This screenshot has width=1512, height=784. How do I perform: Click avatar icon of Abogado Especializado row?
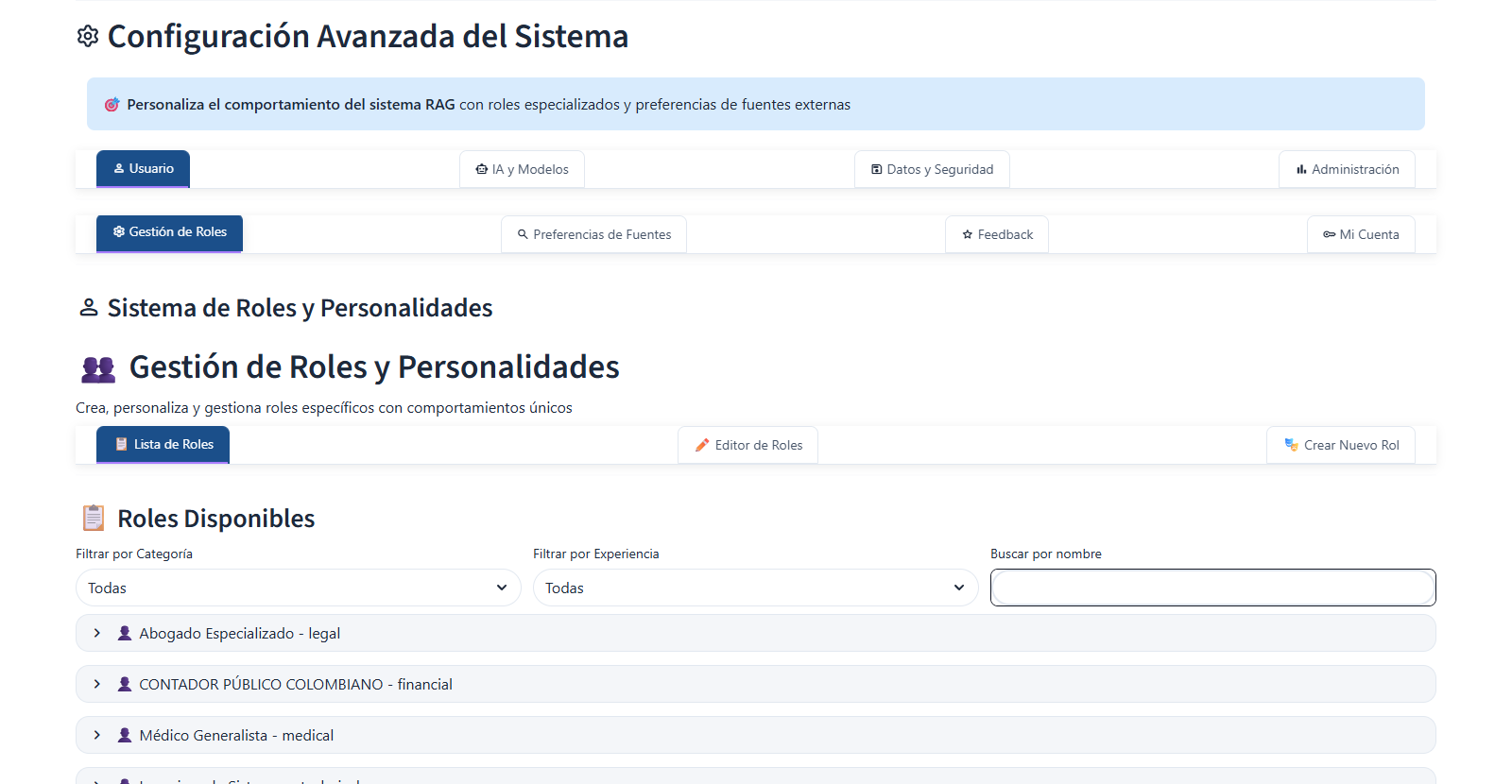(x=125, y=633)
